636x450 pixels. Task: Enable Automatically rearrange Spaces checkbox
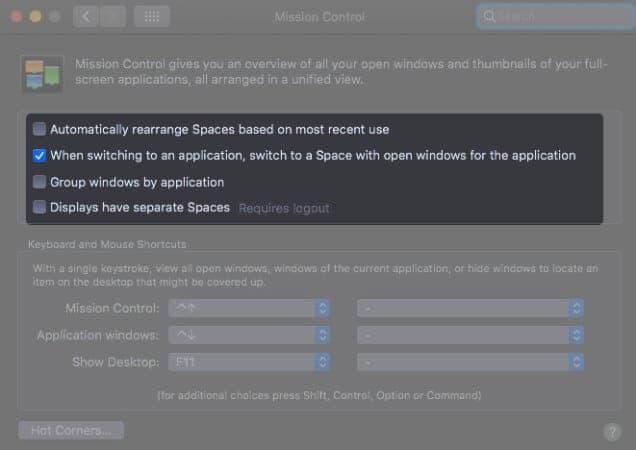pos(39,129)
